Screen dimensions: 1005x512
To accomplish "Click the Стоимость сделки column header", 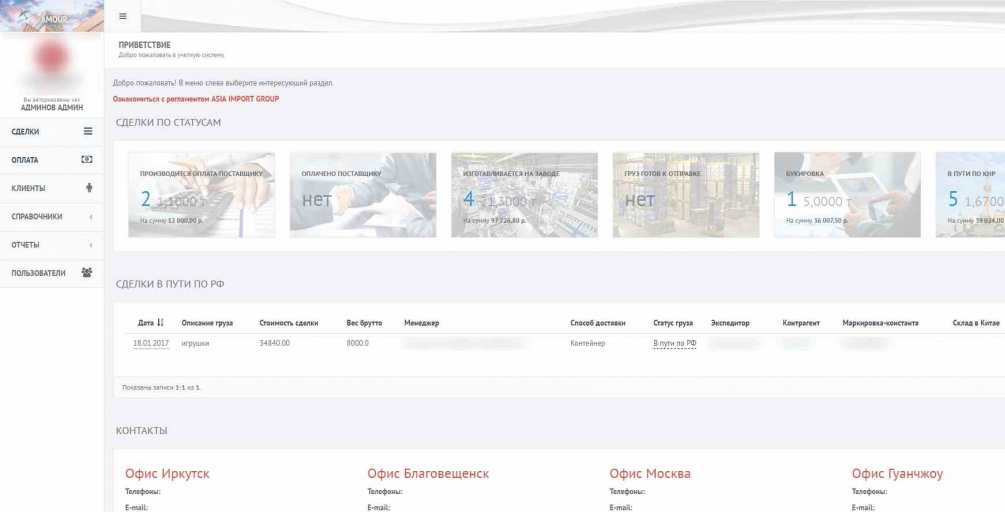I will pyautogui.click(x=288, y=323).
